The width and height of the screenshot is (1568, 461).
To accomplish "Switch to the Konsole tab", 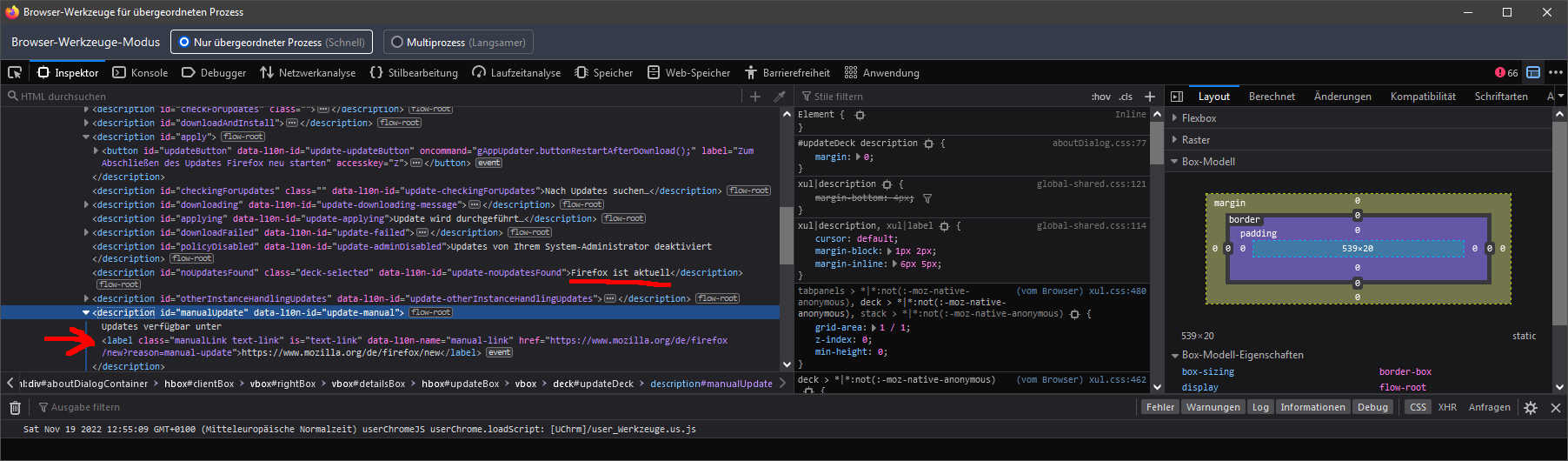I will tap(141, 73).
